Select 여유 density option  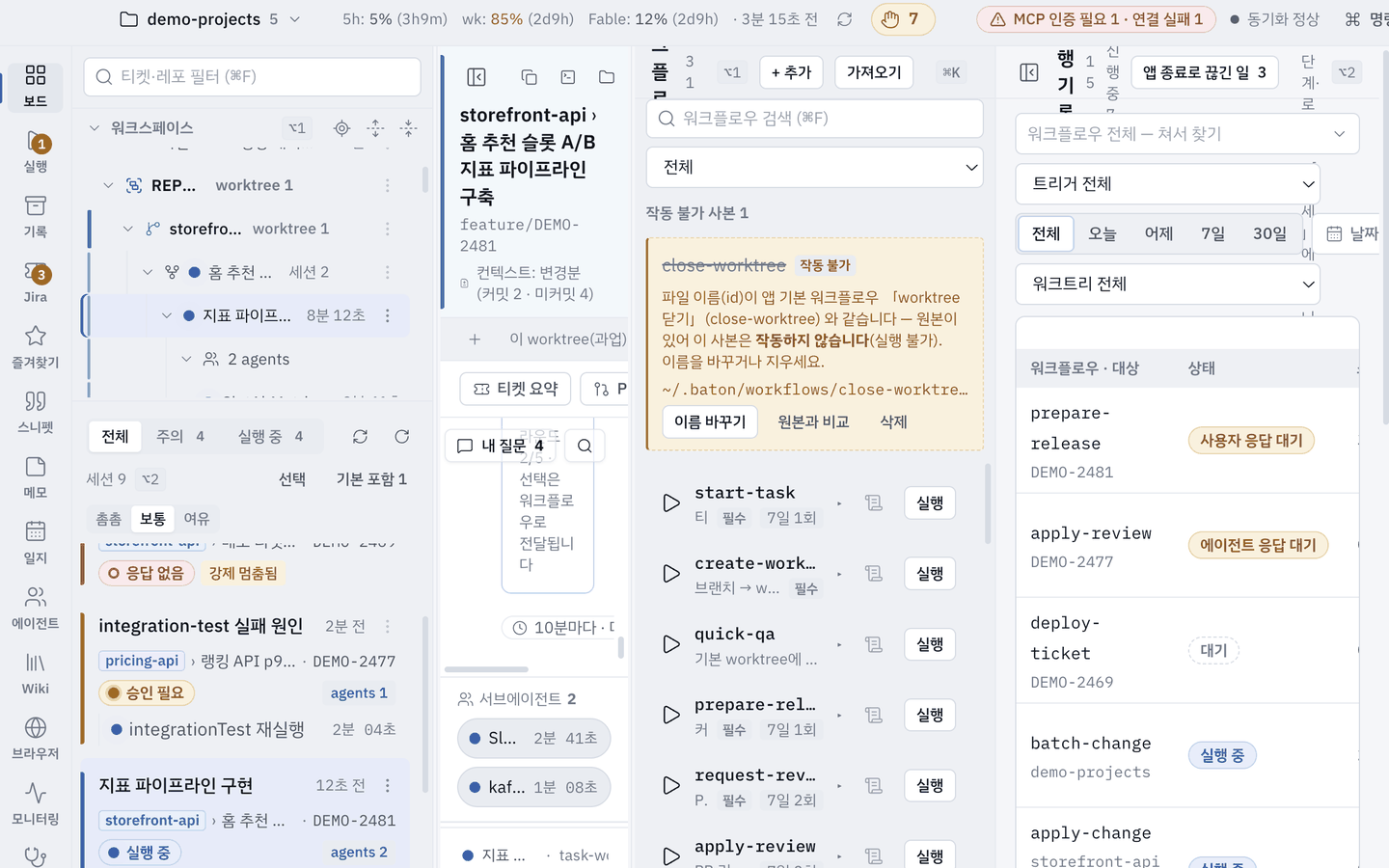(x=197, y=519)
